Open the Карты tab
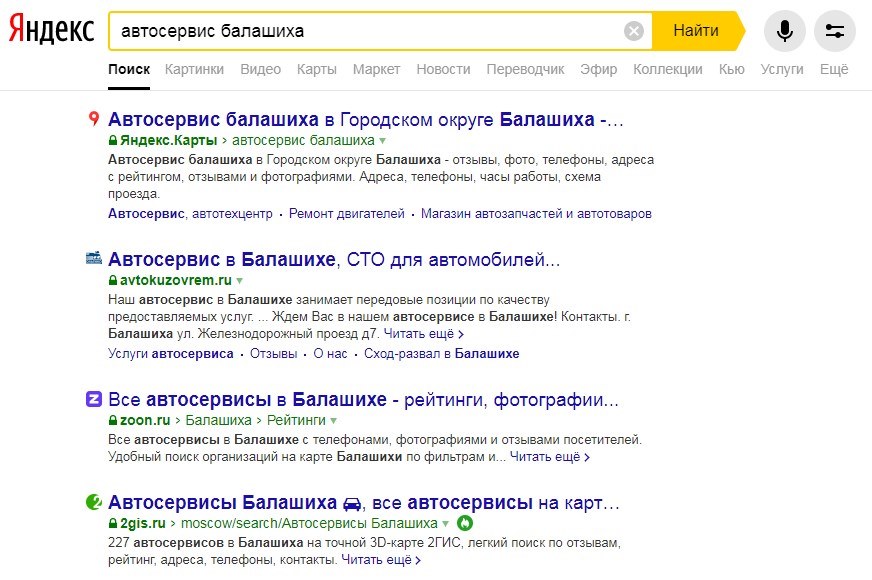This screenshot has height=580, width=872. coord(316,69)
